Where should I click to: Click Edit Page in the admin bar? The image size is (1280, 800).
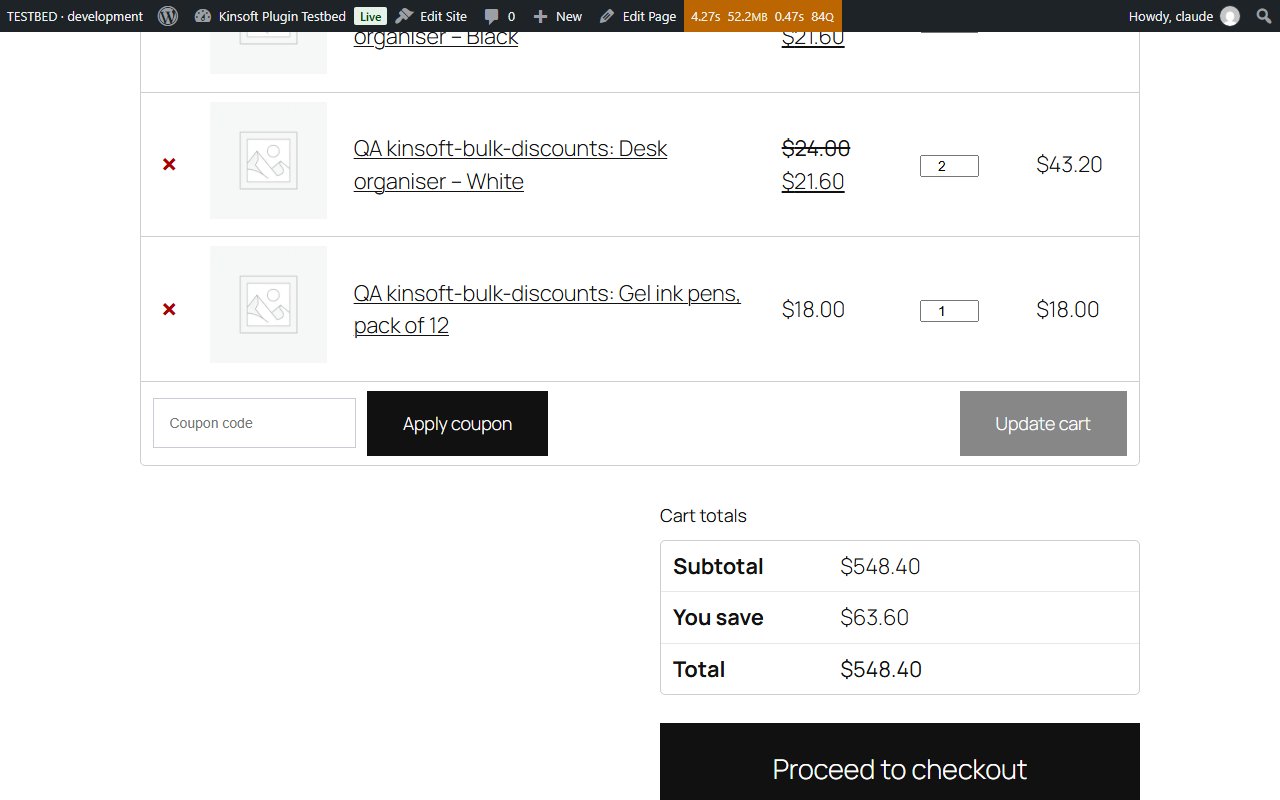[638, 16]
